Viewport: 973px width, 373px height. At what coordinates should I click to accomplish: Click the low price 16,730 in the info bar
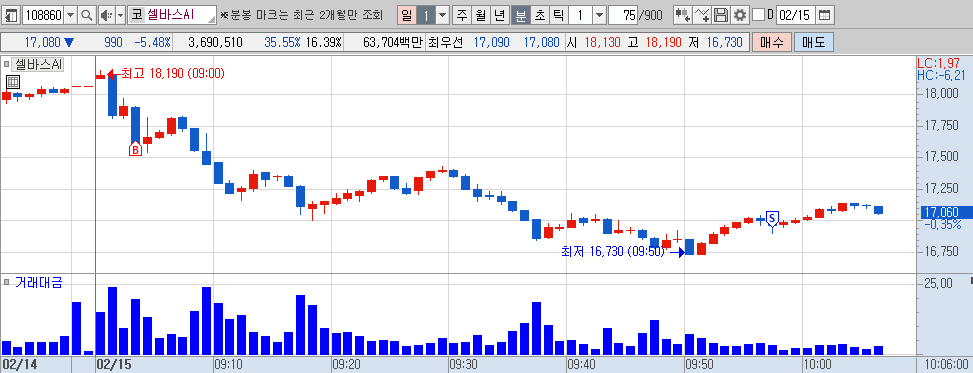tap(724, 42)
